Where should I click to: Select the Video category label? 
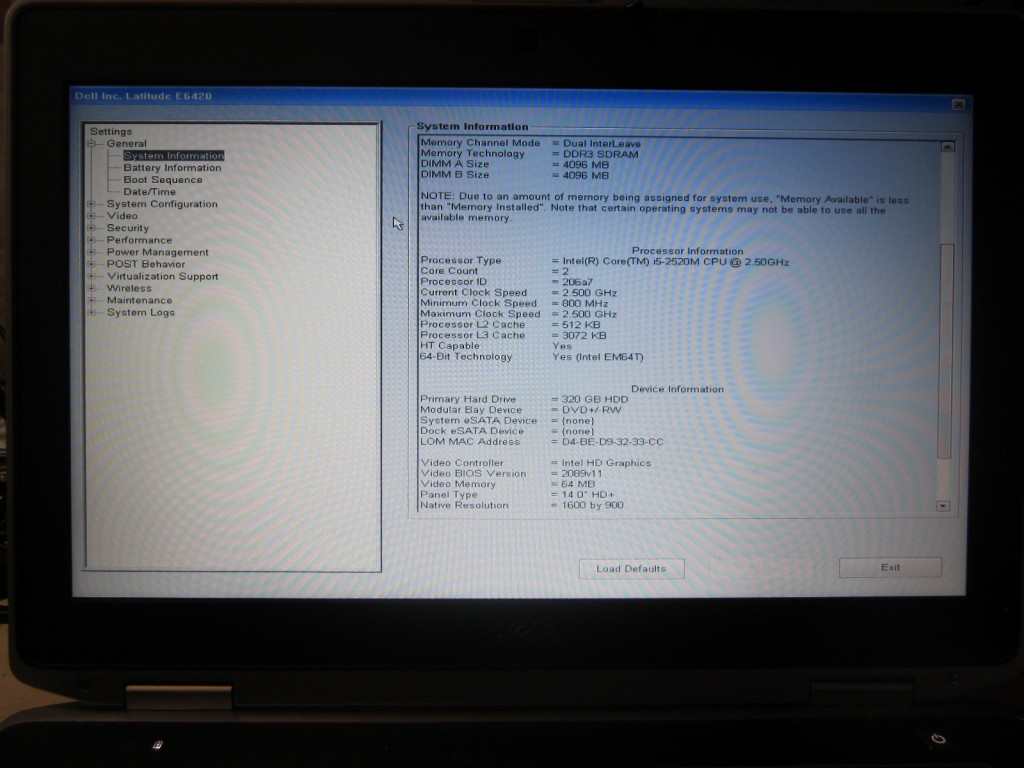click(x=122, y=216)
